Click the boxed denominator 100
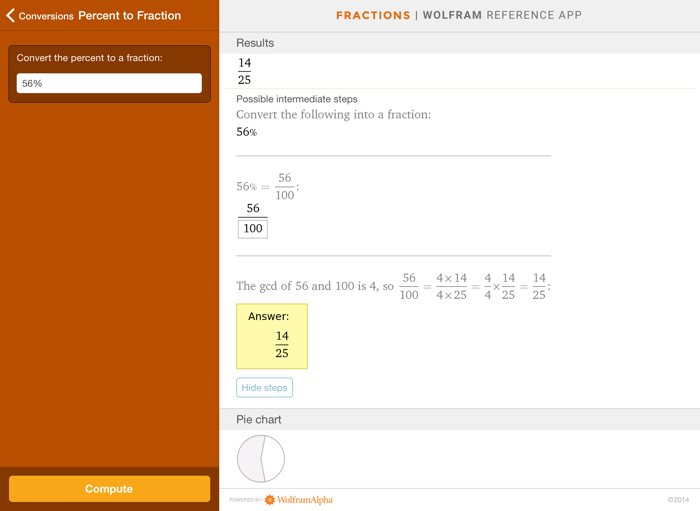The height and width of the screenshot is (511, 700). pyautogui.click(x=253, y=228)
